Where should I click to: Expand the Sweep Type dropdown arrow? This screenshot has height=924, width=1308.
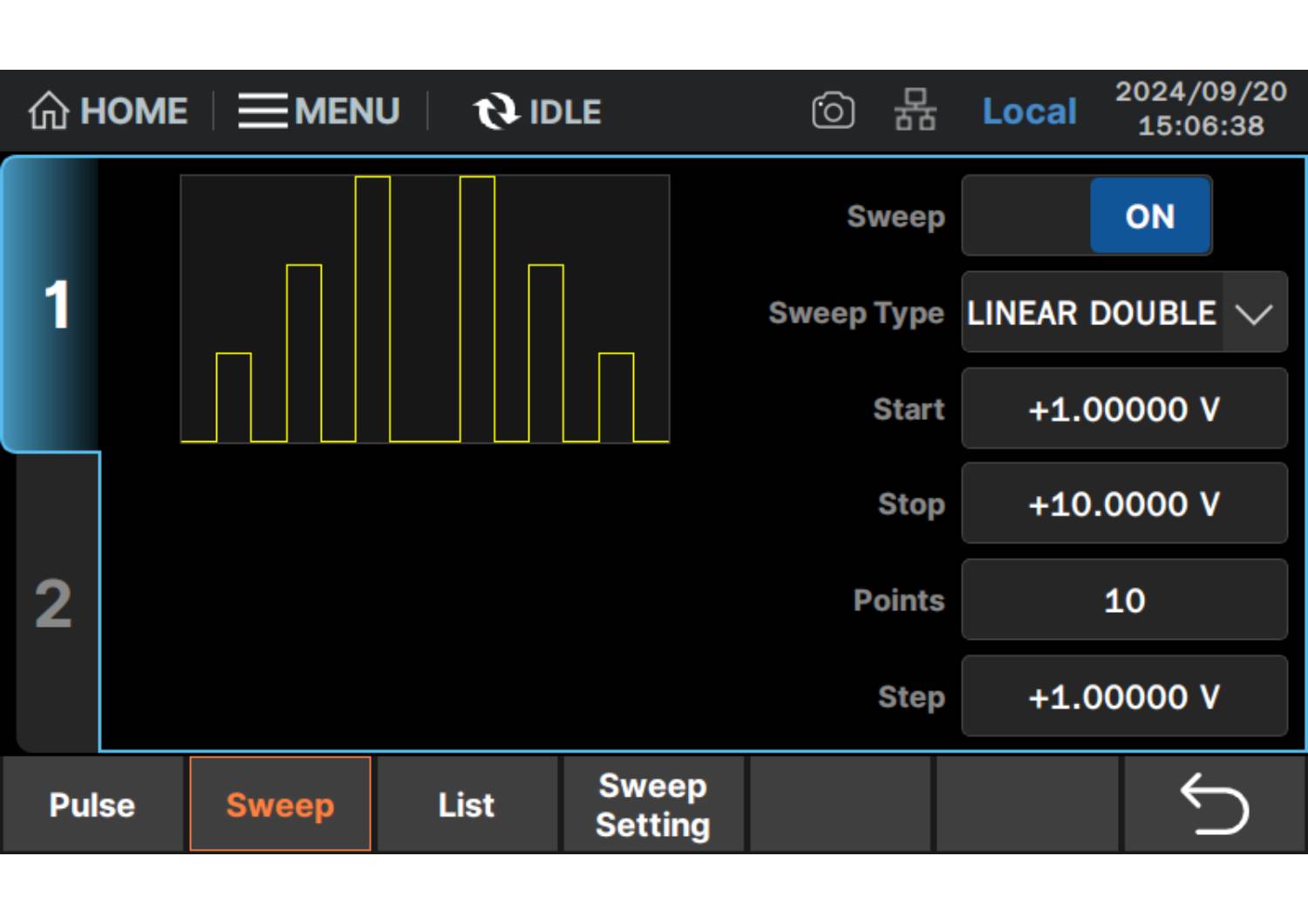[x=1254, y=313]
